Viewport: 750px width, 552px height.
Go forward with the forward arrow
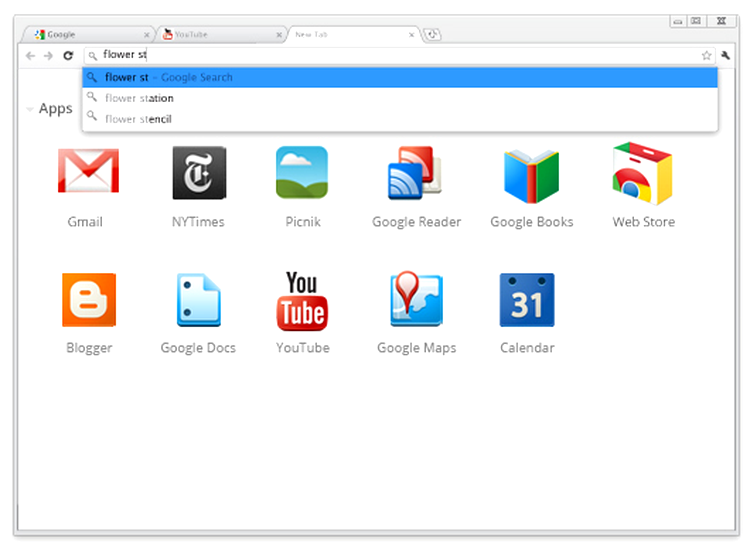(x=48, y=55)
